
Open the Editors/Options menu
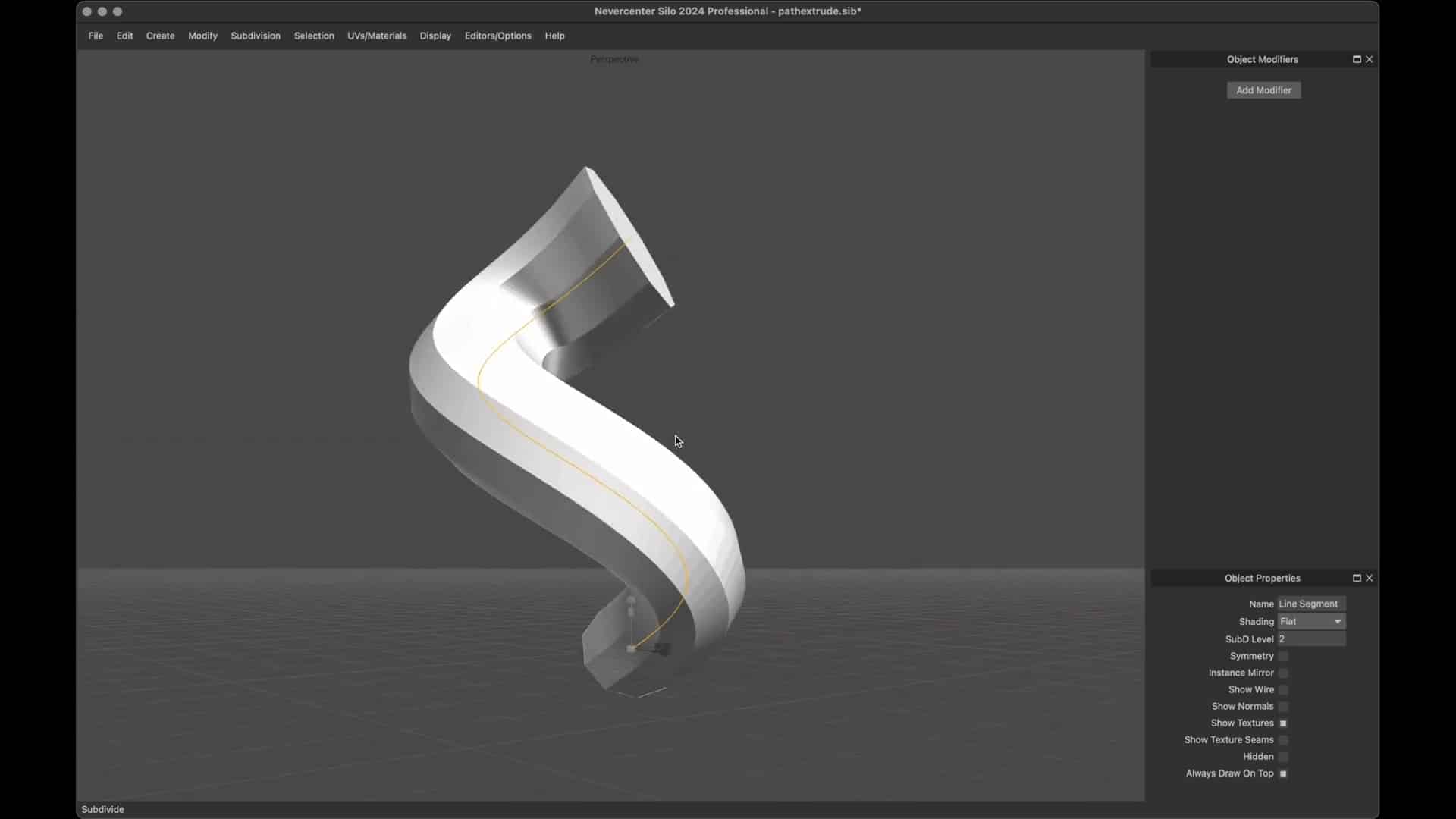tap(497, 36)
